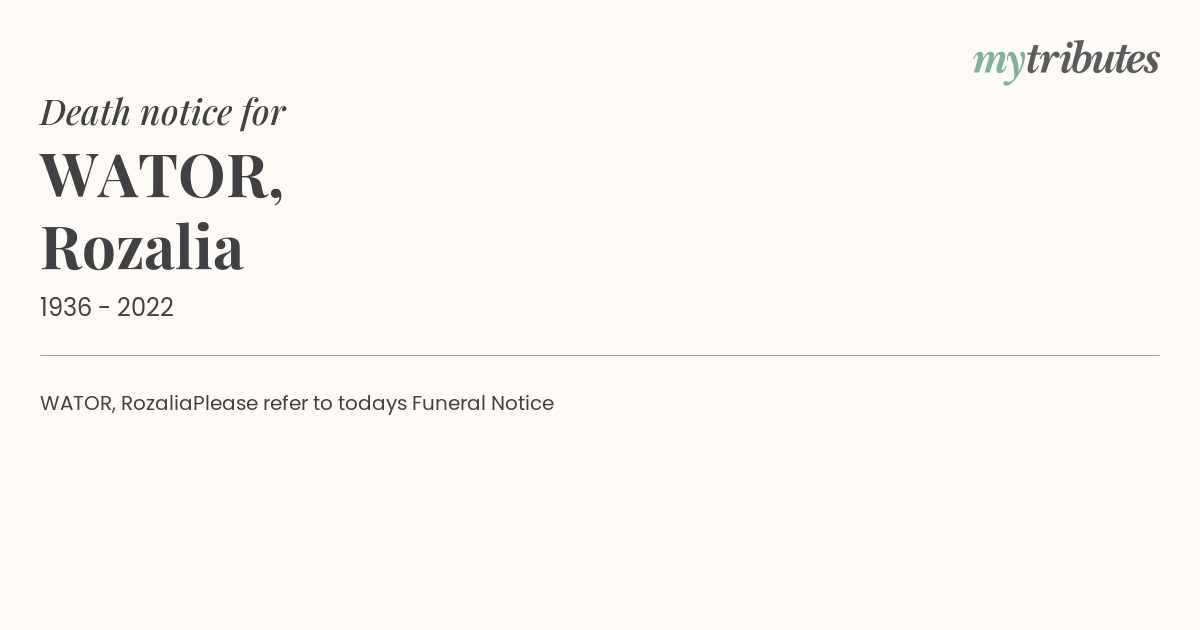The image size is (1200, 630).
Task: Click the notice body text paragraph
Action: coord(297,404)
